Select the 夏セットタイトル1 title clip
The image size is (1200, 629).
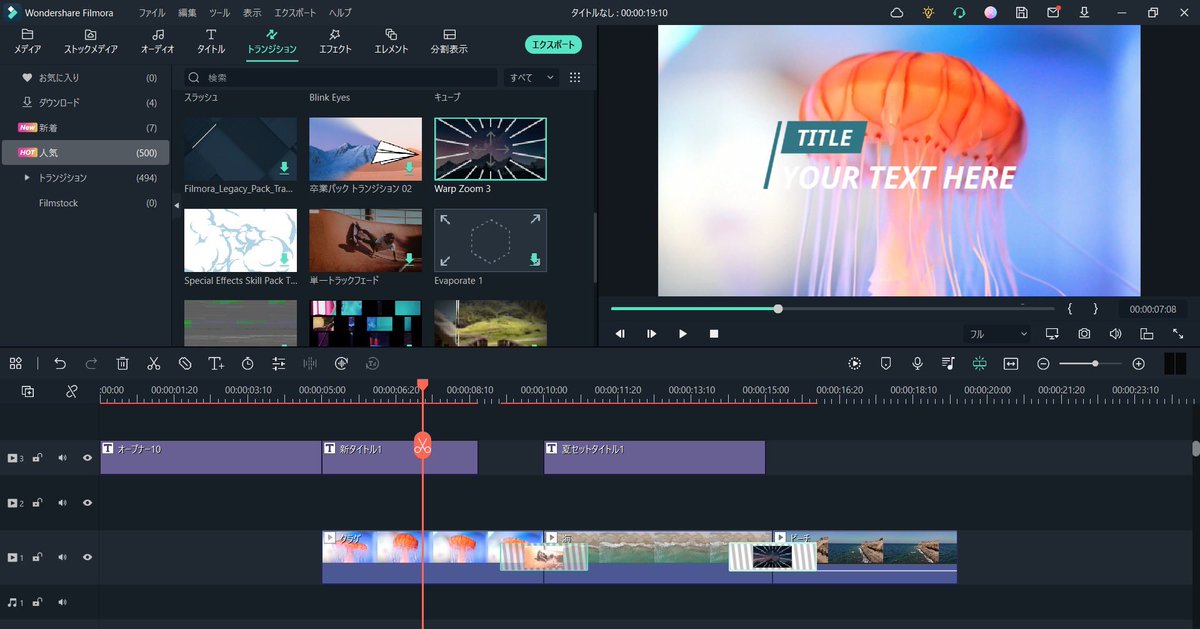pos(654,457)
